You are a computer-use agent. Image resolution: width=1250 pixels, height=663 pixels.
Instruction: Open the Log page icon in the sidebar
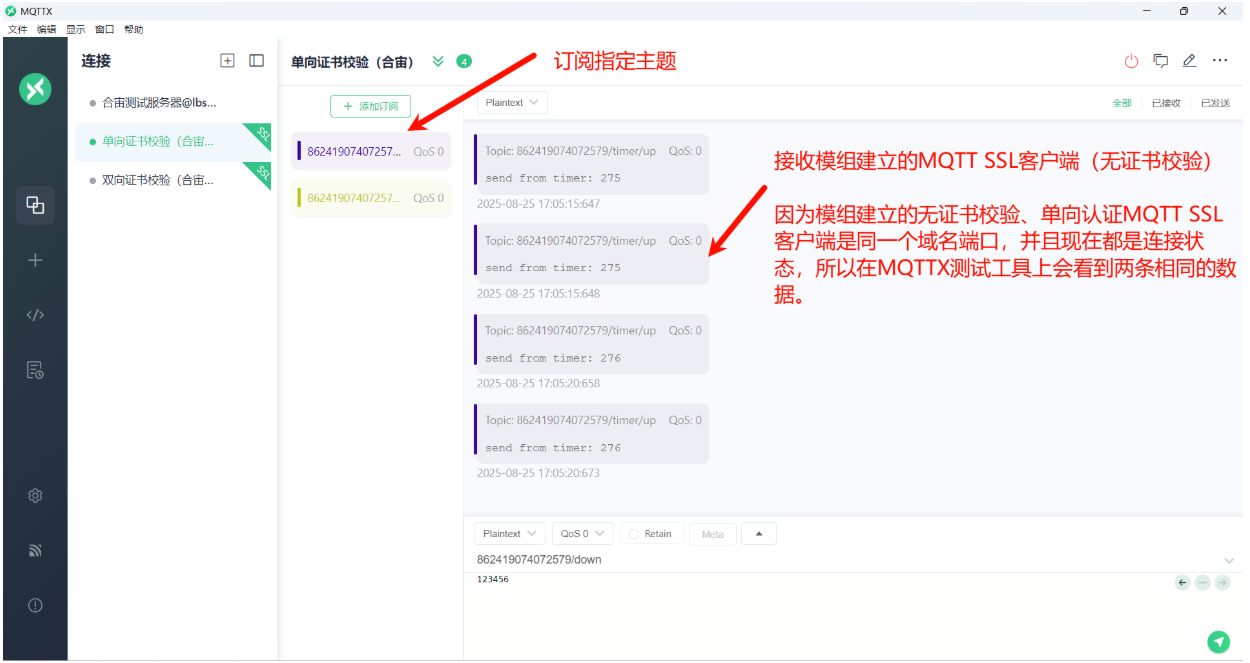point(35,370)
